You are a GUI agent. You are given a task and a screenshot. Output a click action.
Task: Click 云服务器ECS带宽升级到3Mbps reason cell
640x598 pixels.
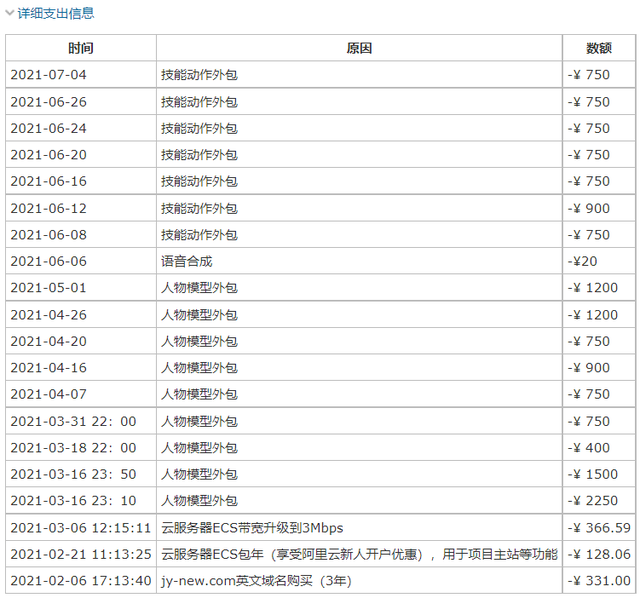359,528
